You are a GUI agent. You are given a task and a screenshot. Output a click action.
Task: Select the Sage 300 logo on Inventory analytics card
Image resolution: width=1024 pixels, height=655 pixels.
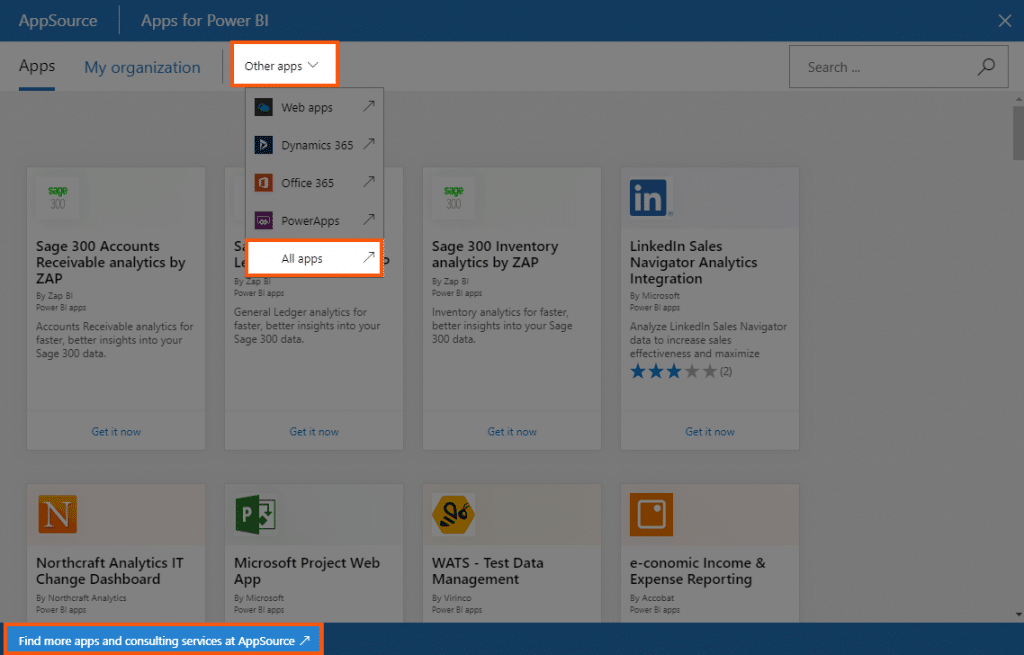453,198
